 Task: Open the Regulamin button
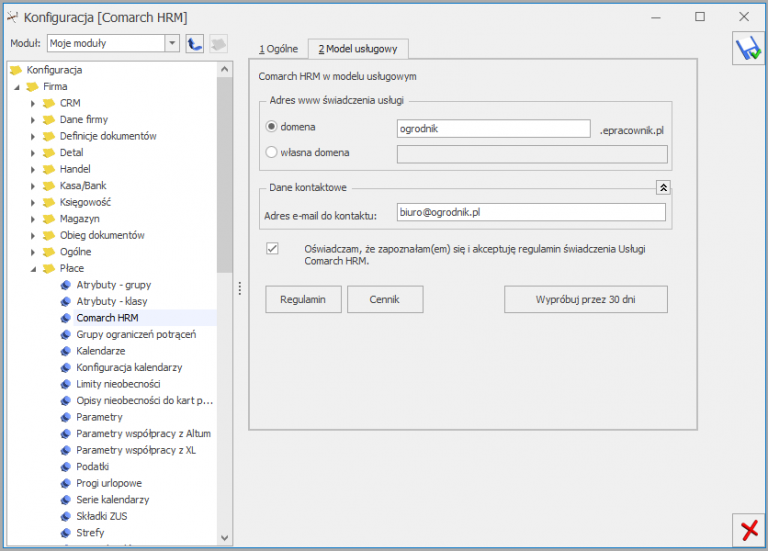point(303,299)
